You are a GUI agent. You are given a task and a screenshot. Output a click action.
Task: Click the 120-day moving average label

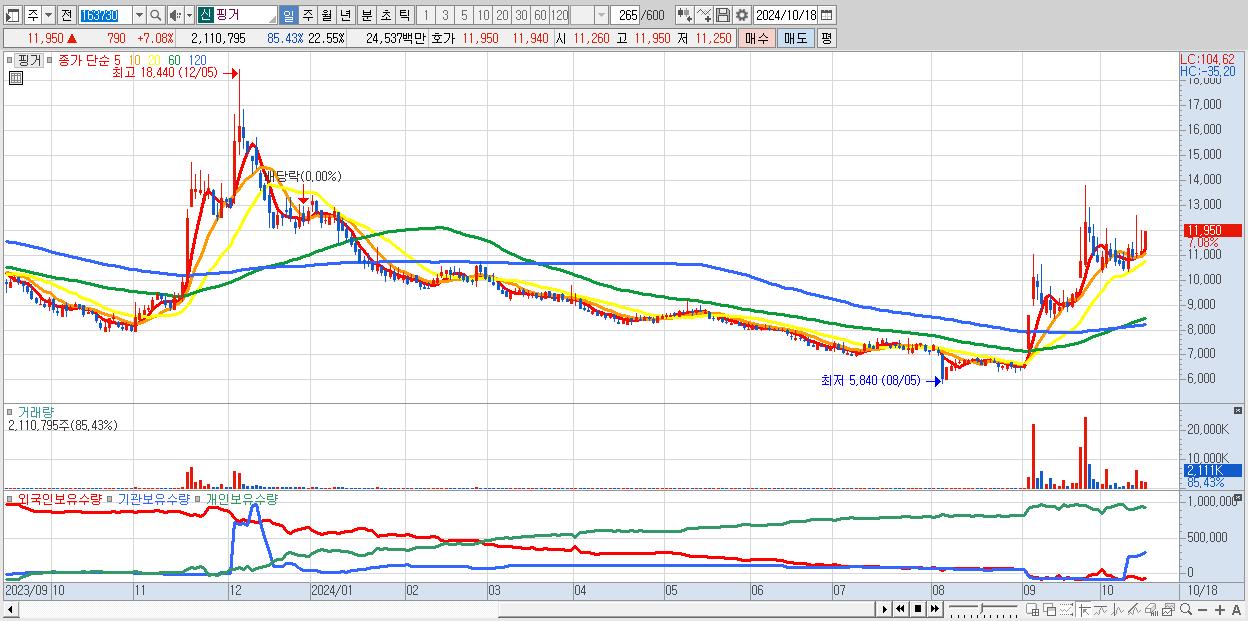tap(197, 60)
